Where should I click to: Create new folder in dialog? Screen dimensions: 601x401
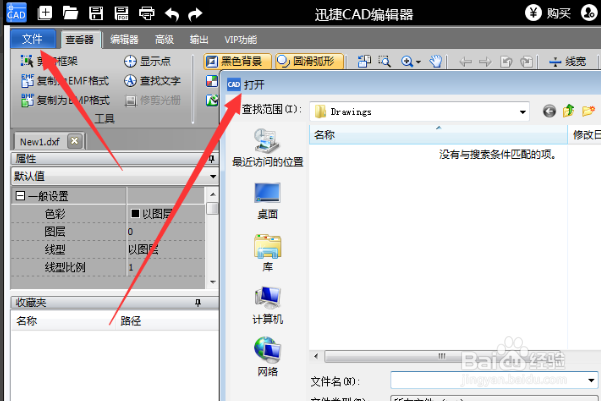tap(588, 111)
